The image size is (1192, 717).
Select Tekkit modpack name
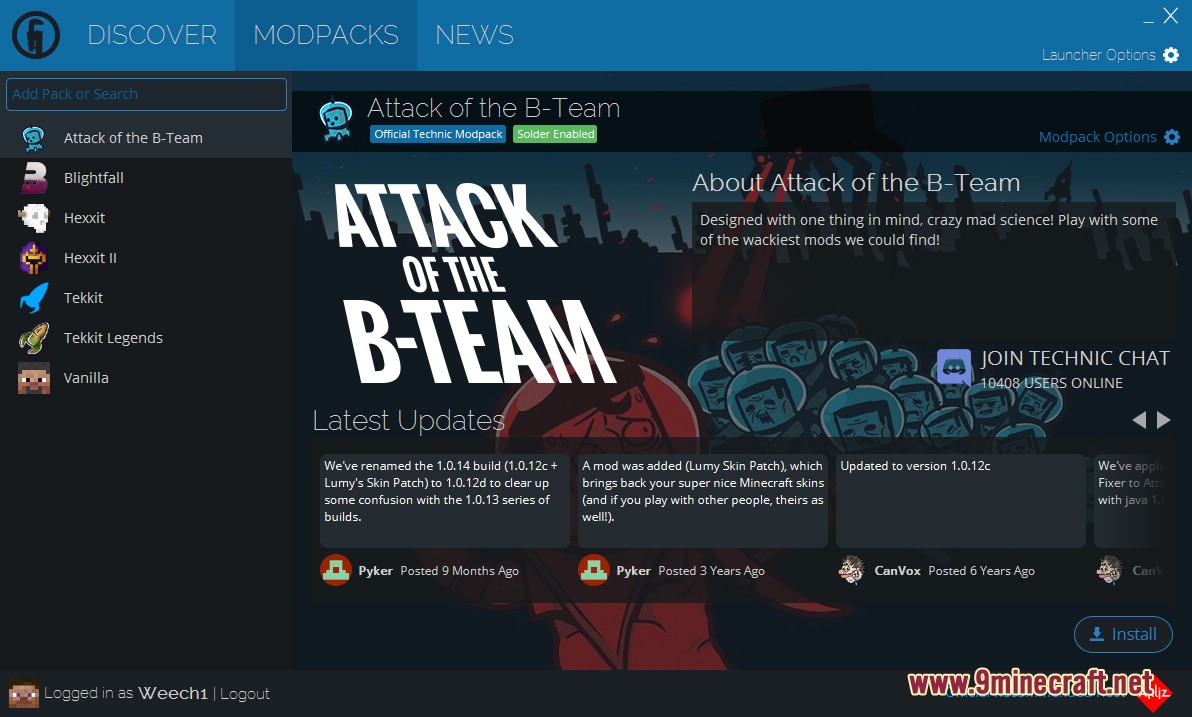pyautogui.click(x=84, y=297)
